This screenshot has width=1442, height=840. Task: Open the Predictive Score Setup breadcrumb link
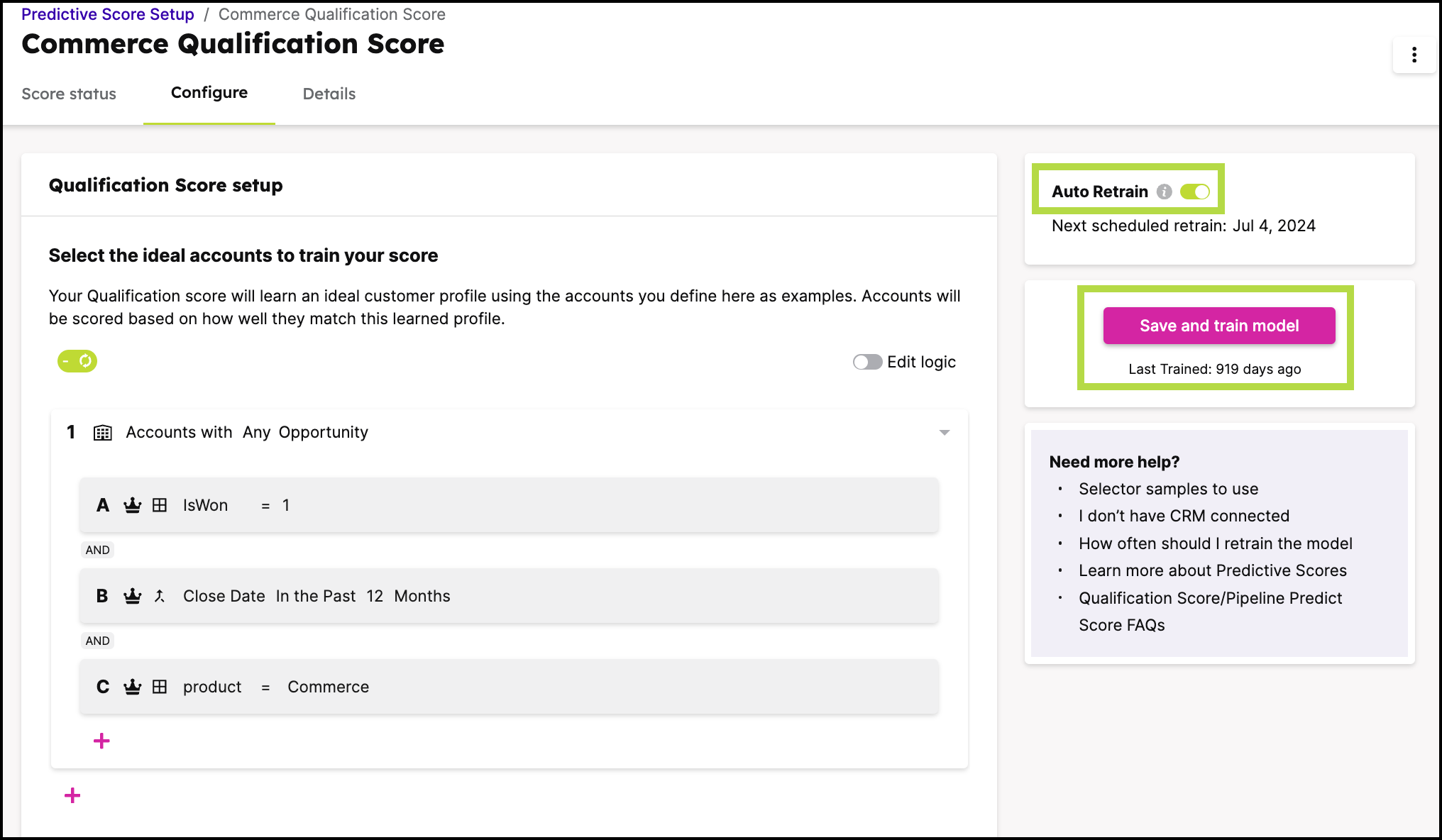(107, 13)
